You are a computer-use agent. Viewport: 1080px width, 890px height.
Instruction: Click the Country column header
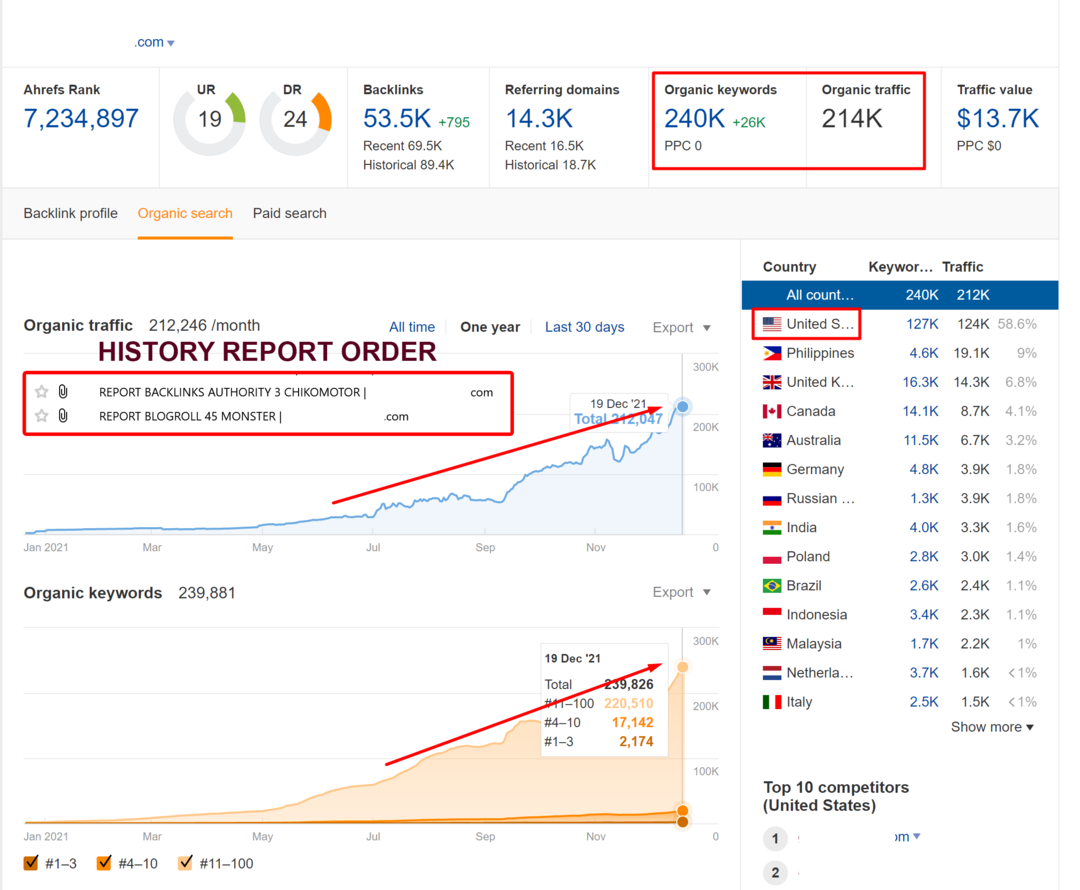(789, 267)
